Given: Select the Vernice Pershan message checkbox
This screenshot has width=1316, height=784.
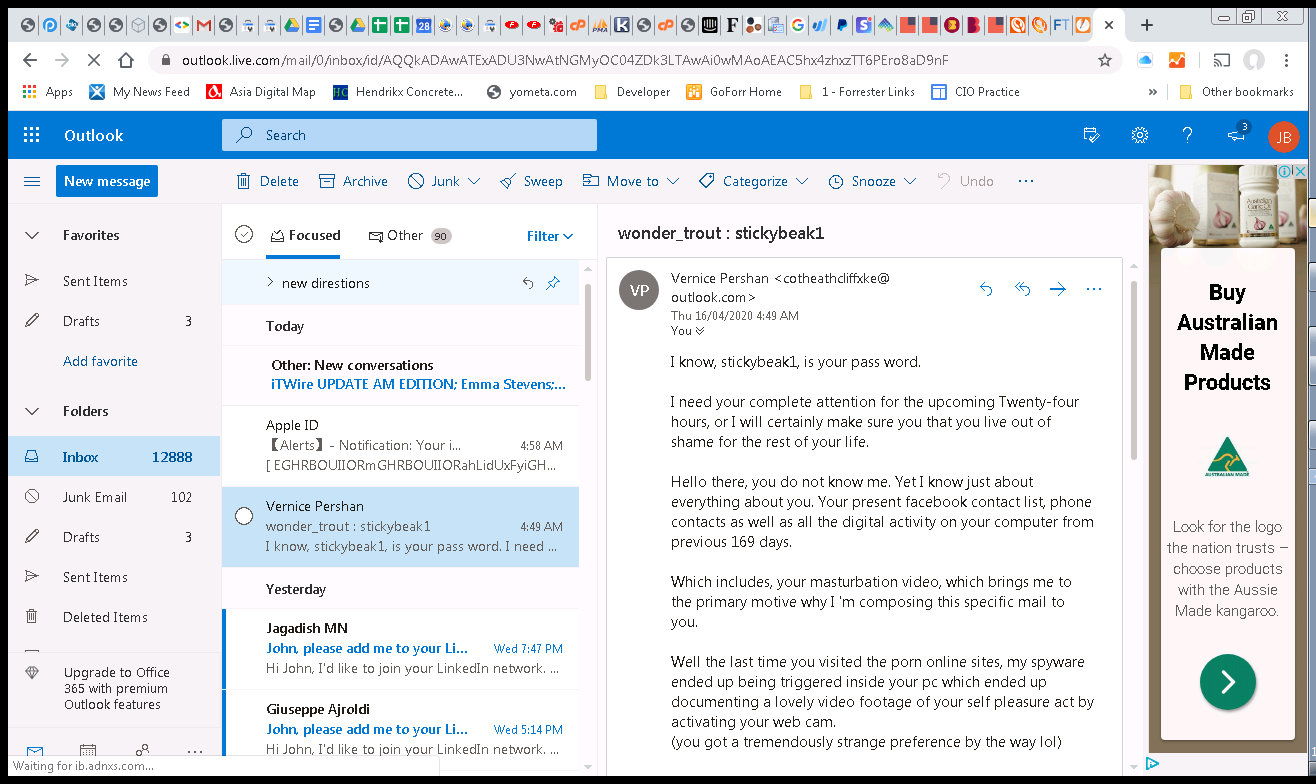Looking at the screenshot, I should 244,516.
